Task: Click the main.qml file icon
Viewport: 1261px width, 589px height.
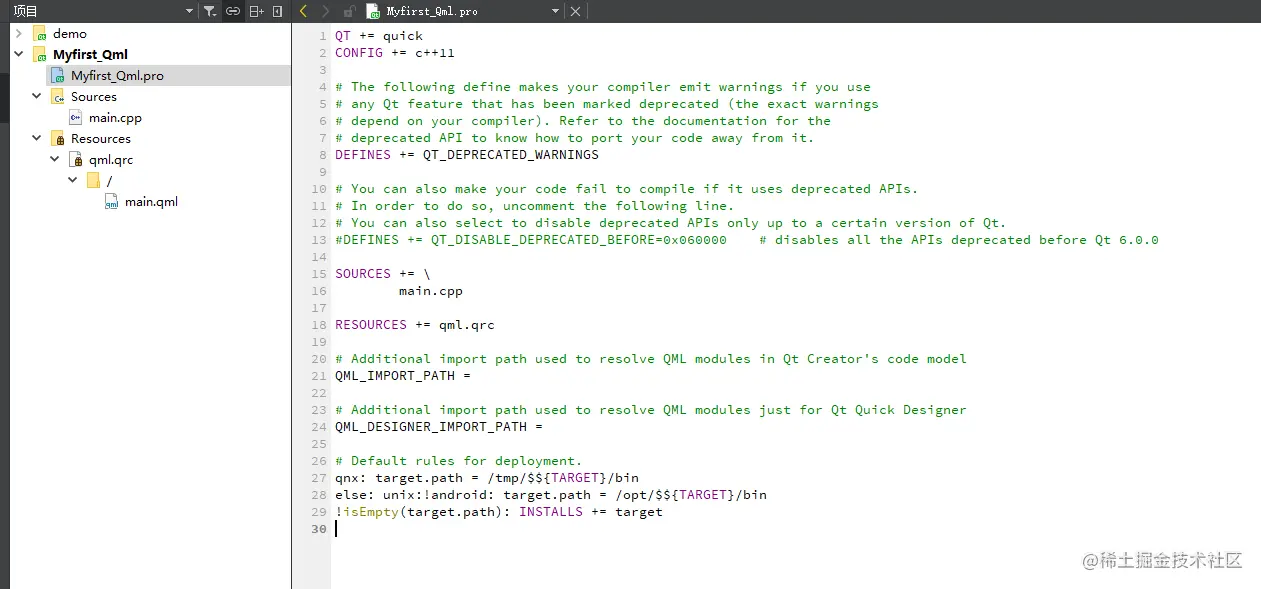Action: (112, 201)
